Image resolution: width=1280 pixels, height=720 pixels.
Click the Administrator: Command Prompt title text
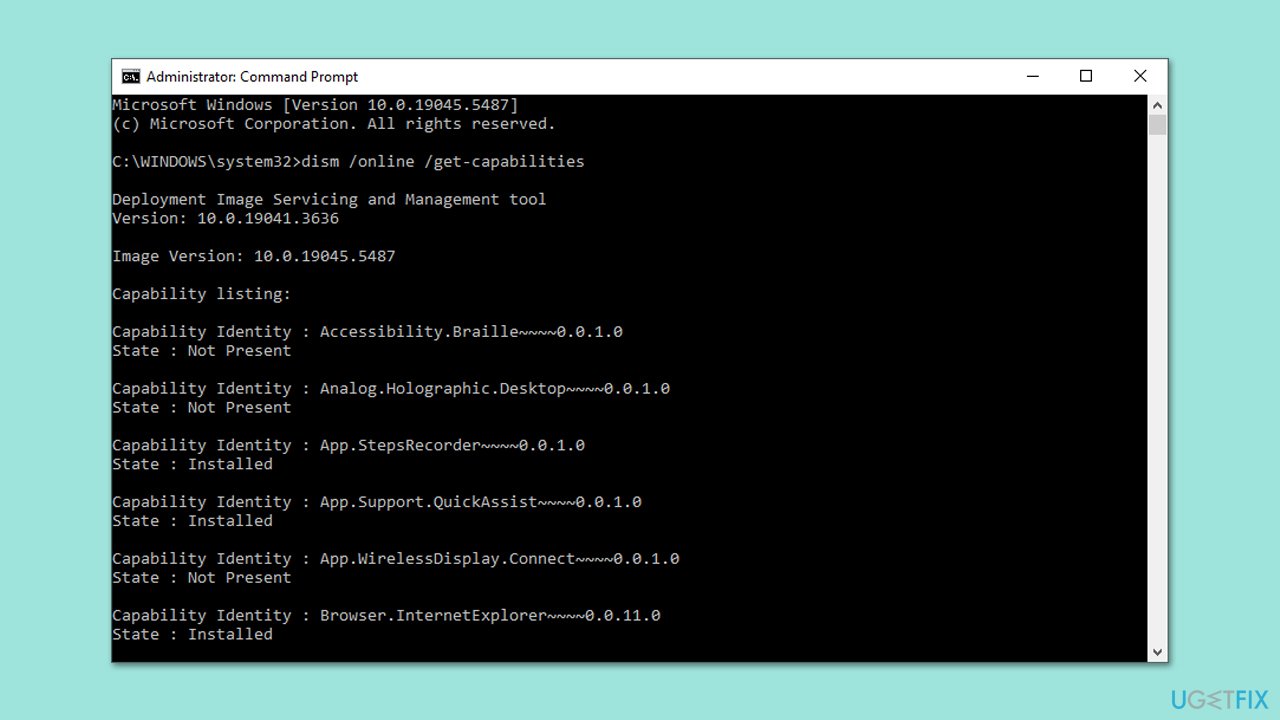click(x=252, y=77)
